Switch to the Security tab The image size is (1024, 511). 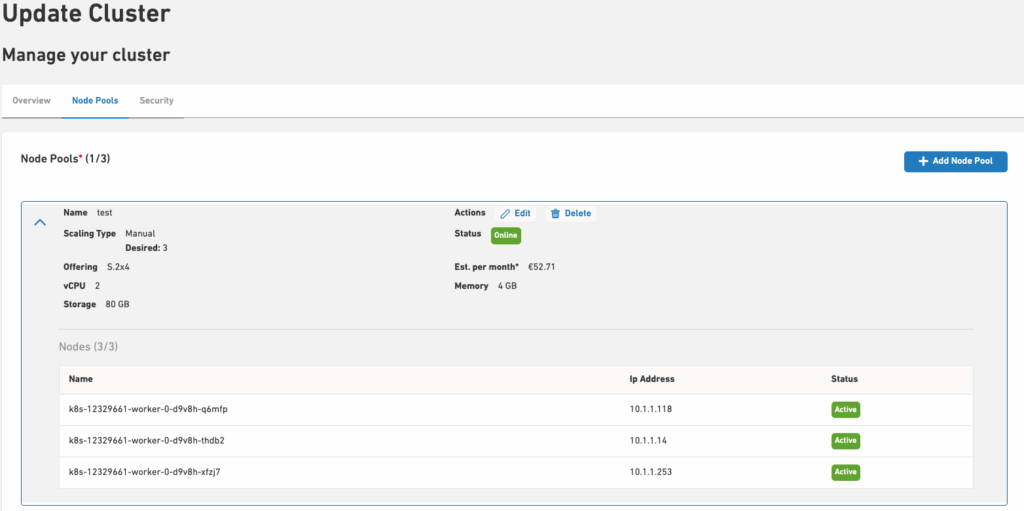pyautogui.click(x=156, y=101)
